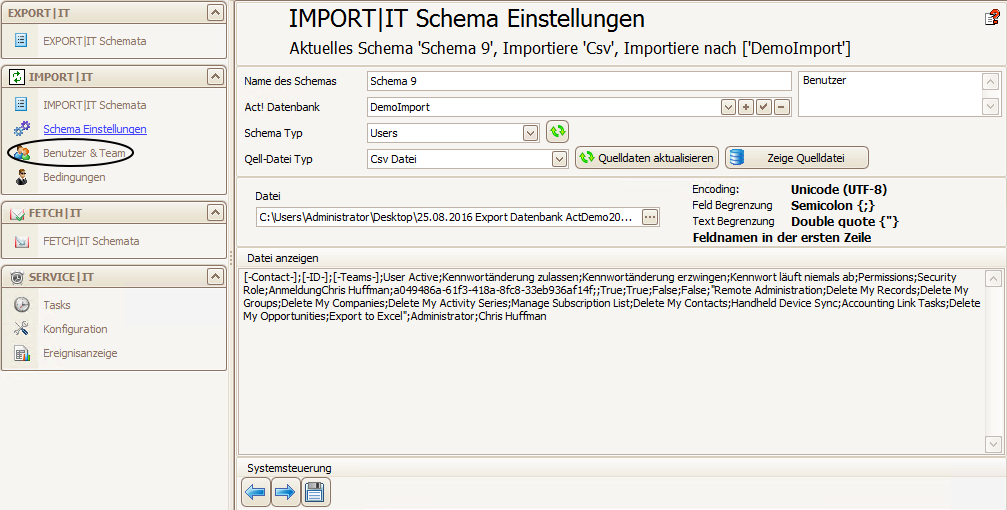Open EXPORT|IT Schemata
1007x510 pixels.
pyautogui.click(x=94, y=40)
